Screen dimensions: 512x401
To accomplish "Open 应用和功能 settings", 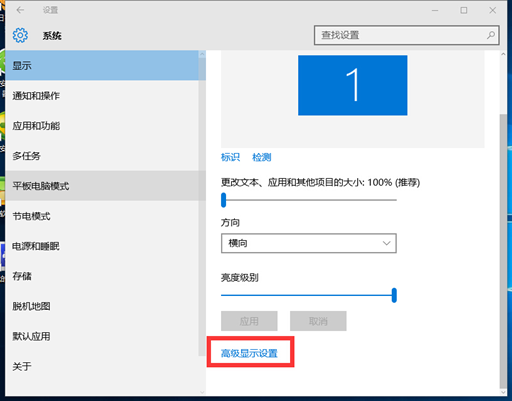I will (x=102, y=126).
